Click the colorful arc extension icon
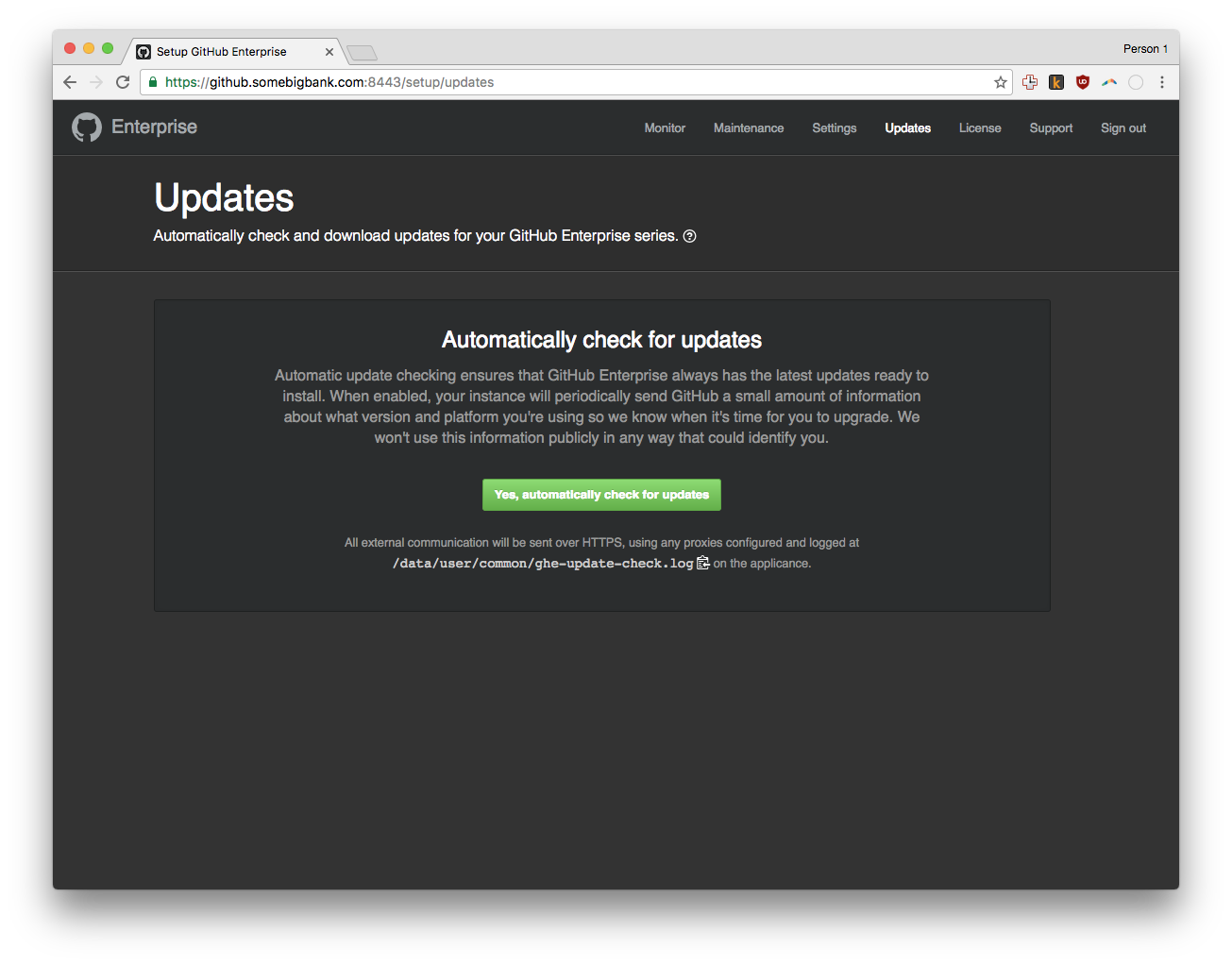Viewport: 1232px width, 965px height. click(1109, 82)
